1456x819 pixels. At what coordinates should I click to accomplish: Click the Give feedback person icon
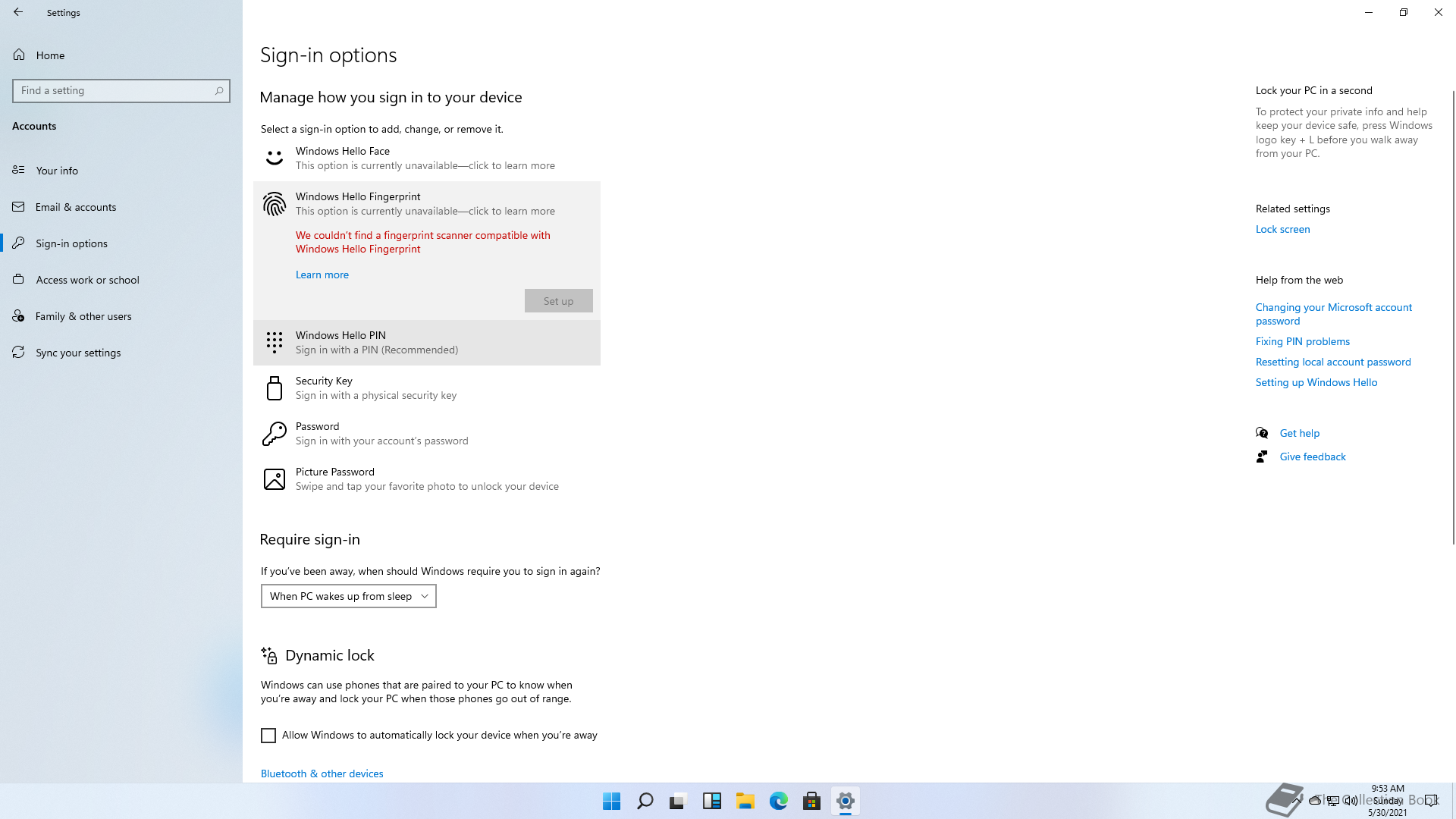1262,457
